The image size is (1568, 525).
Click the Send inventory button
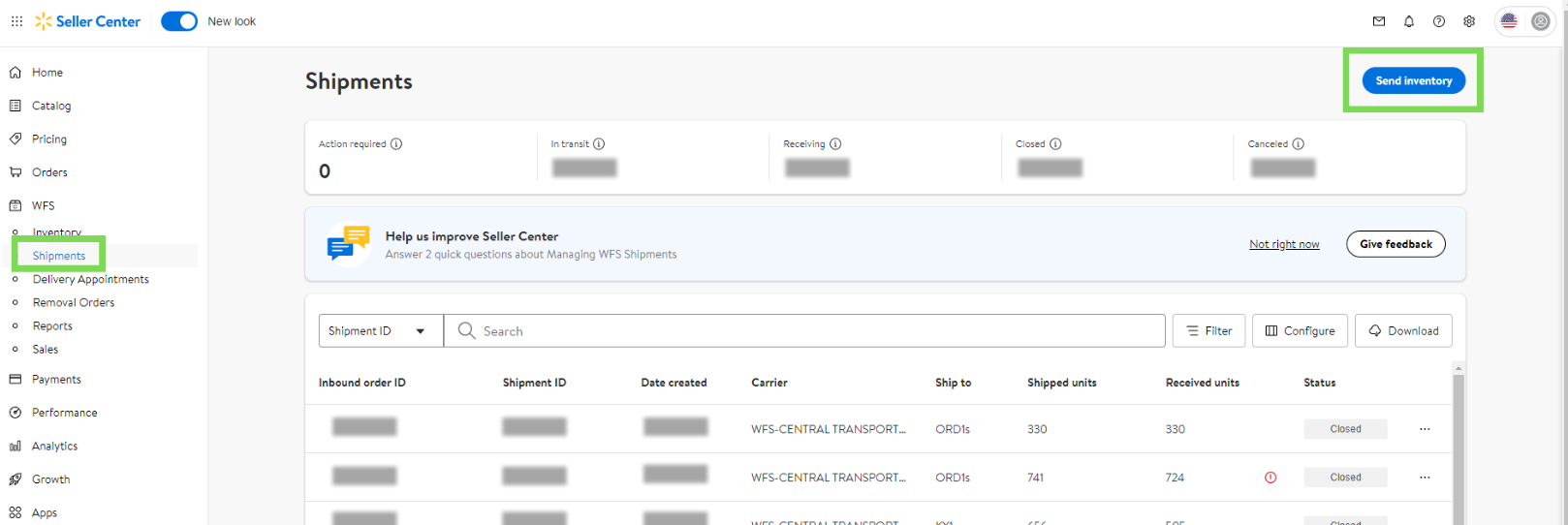click(1413, 80)
